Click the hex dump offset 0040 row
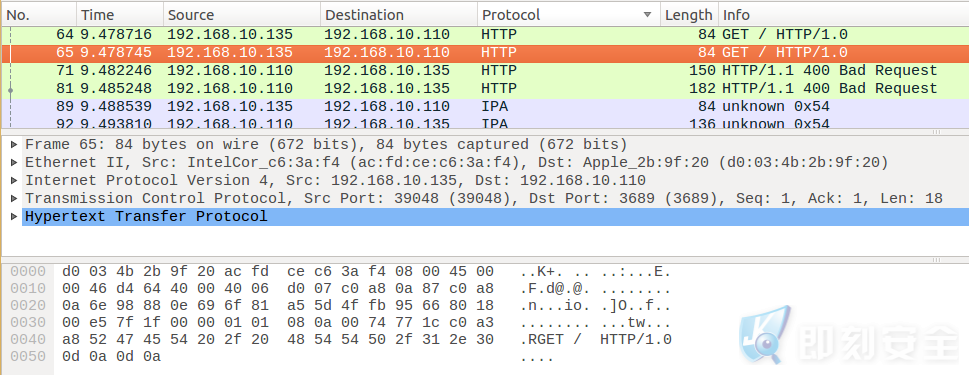The height and width of the screenshot is (375, 969). [x=367, y=340]
